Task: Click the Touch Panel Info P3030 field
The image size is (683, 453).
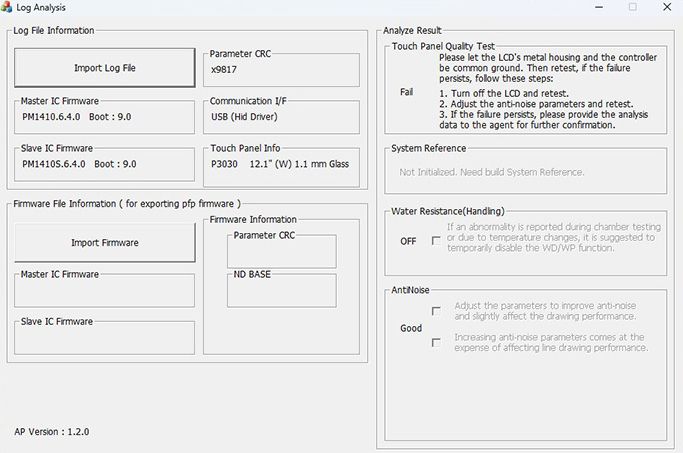Action: click(279, 164)
